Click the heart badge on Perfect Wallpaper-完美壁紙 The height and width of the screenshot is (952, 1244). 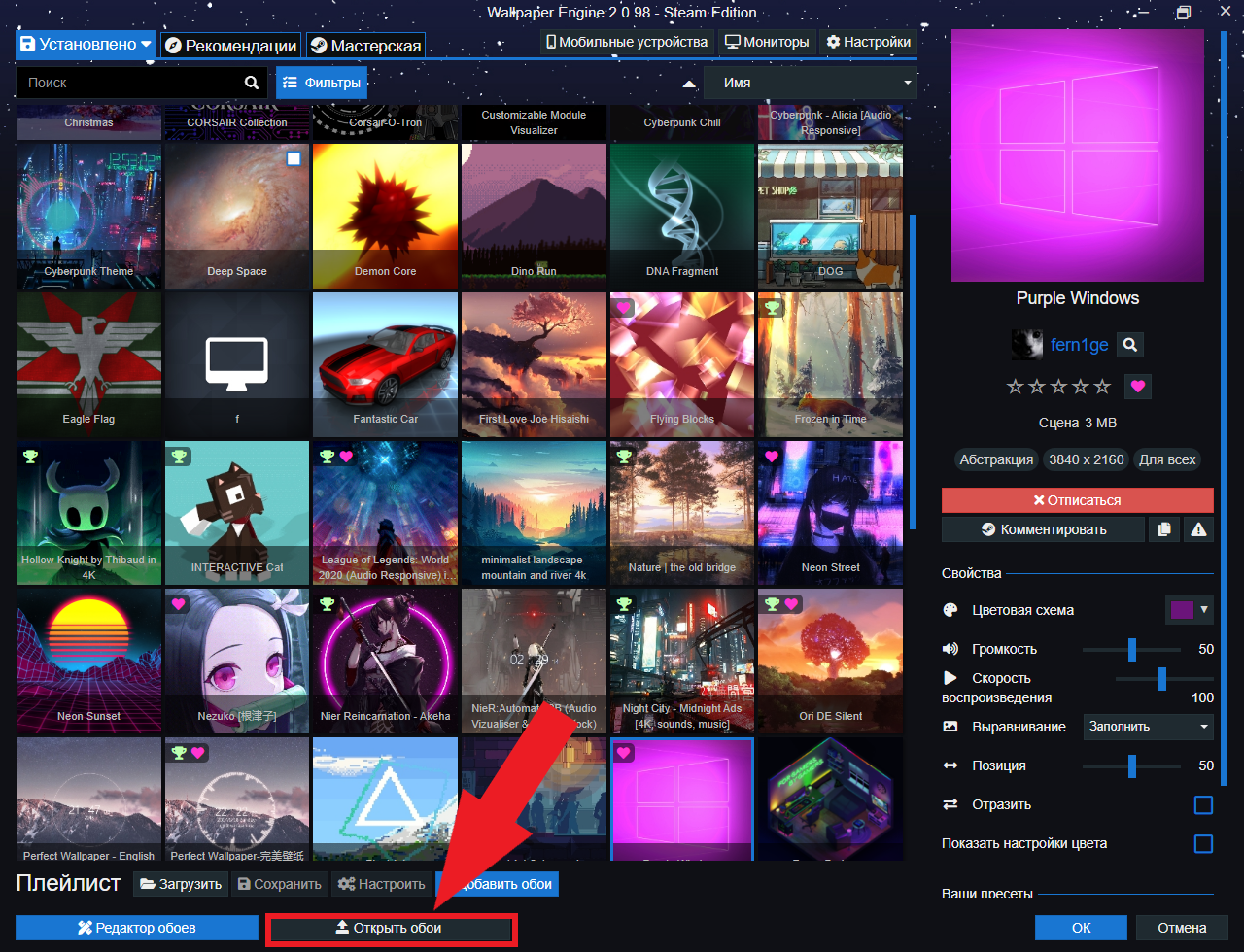pos(199,752)
